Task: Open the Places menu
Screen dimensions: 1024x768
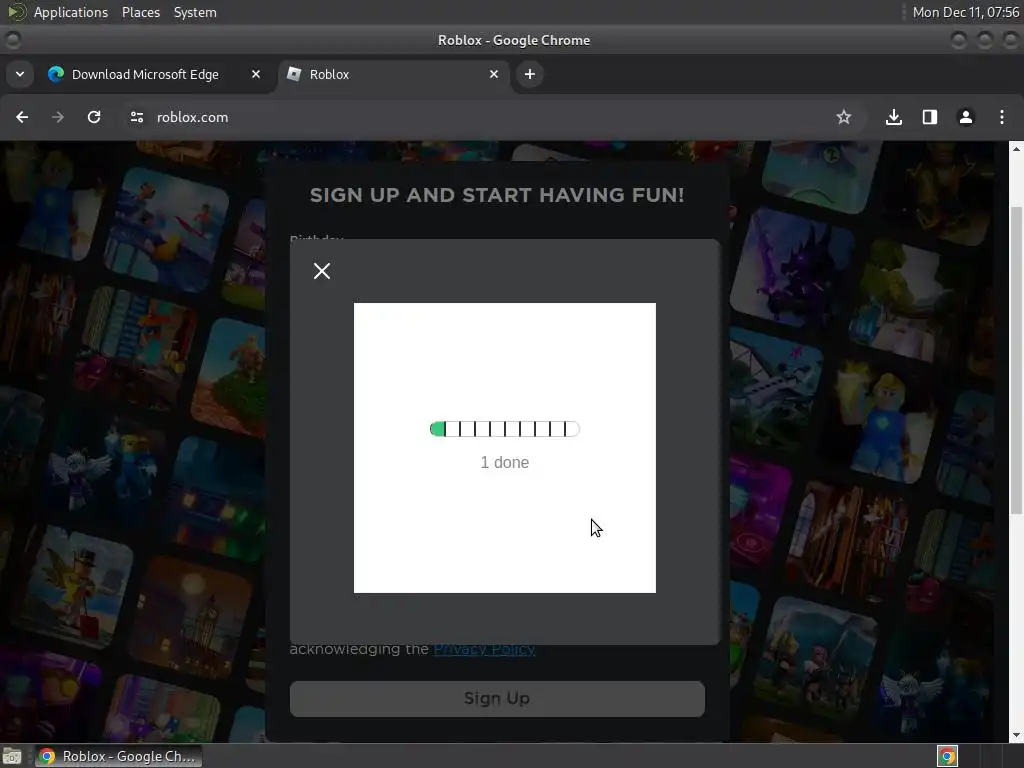Action: coord(141,12)
